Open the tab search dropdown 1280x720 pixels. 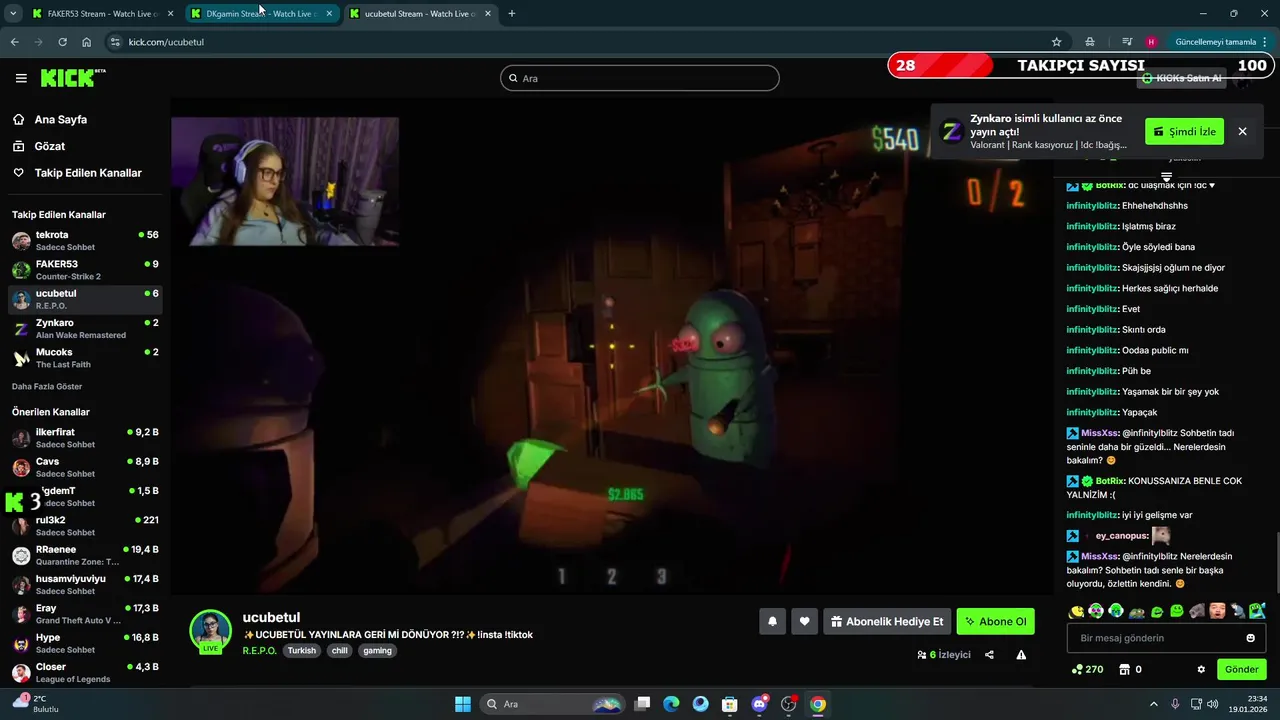13,14
